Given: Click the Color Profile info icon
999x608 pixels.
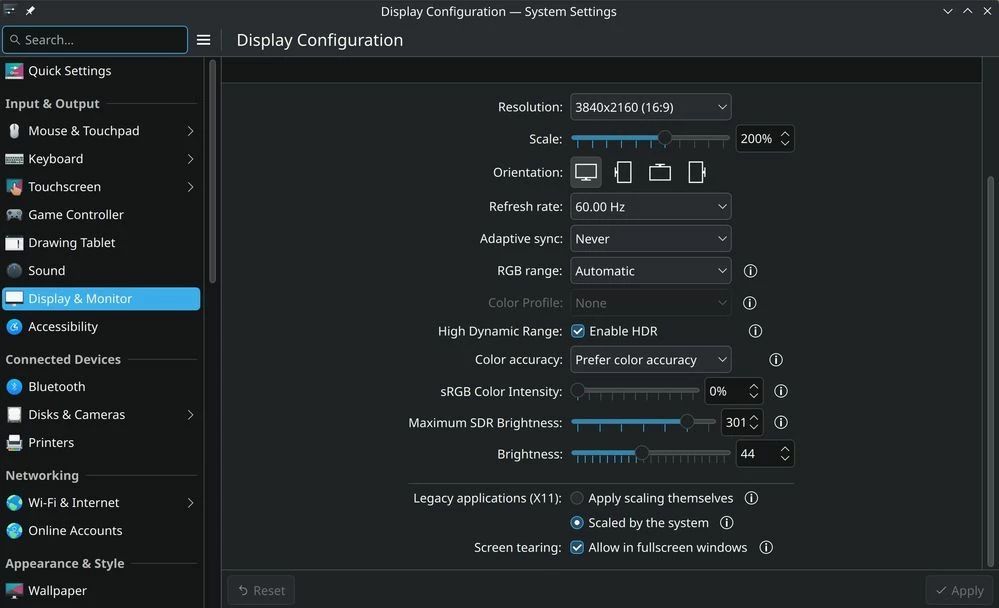Looking at the screenshot, I should (750, 303).
